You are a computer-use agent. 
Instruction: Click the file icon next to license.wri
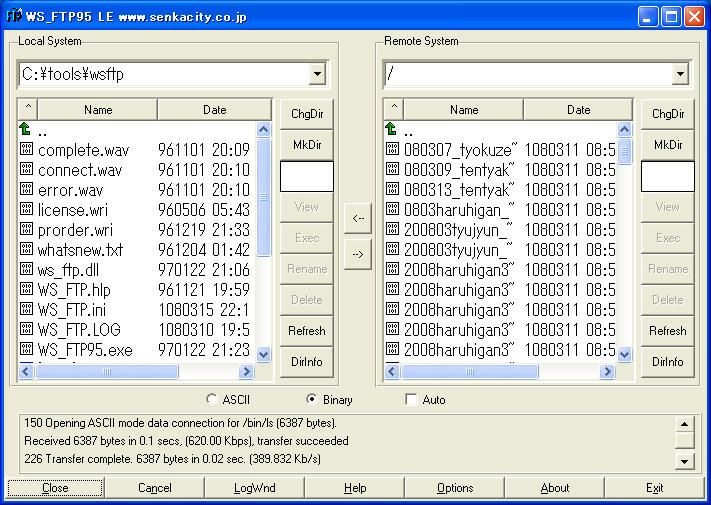(26, 209)
